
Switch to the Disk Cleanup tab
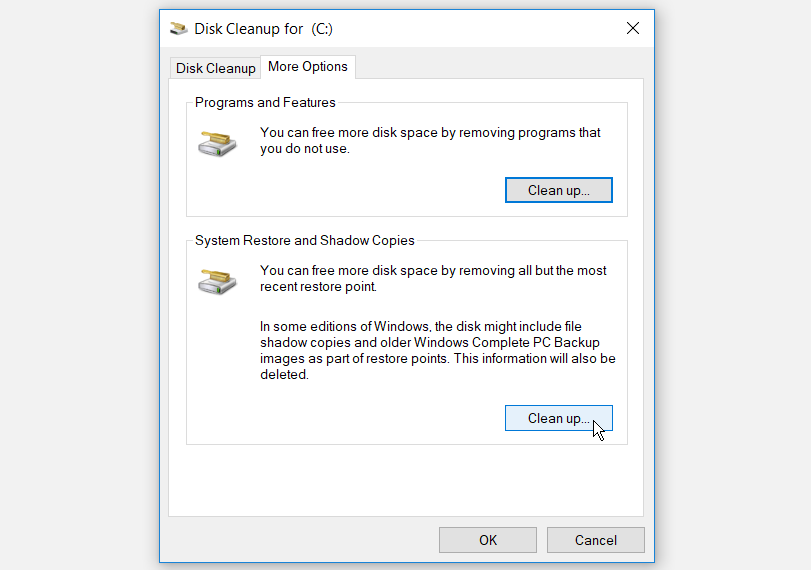coord(216,68)
